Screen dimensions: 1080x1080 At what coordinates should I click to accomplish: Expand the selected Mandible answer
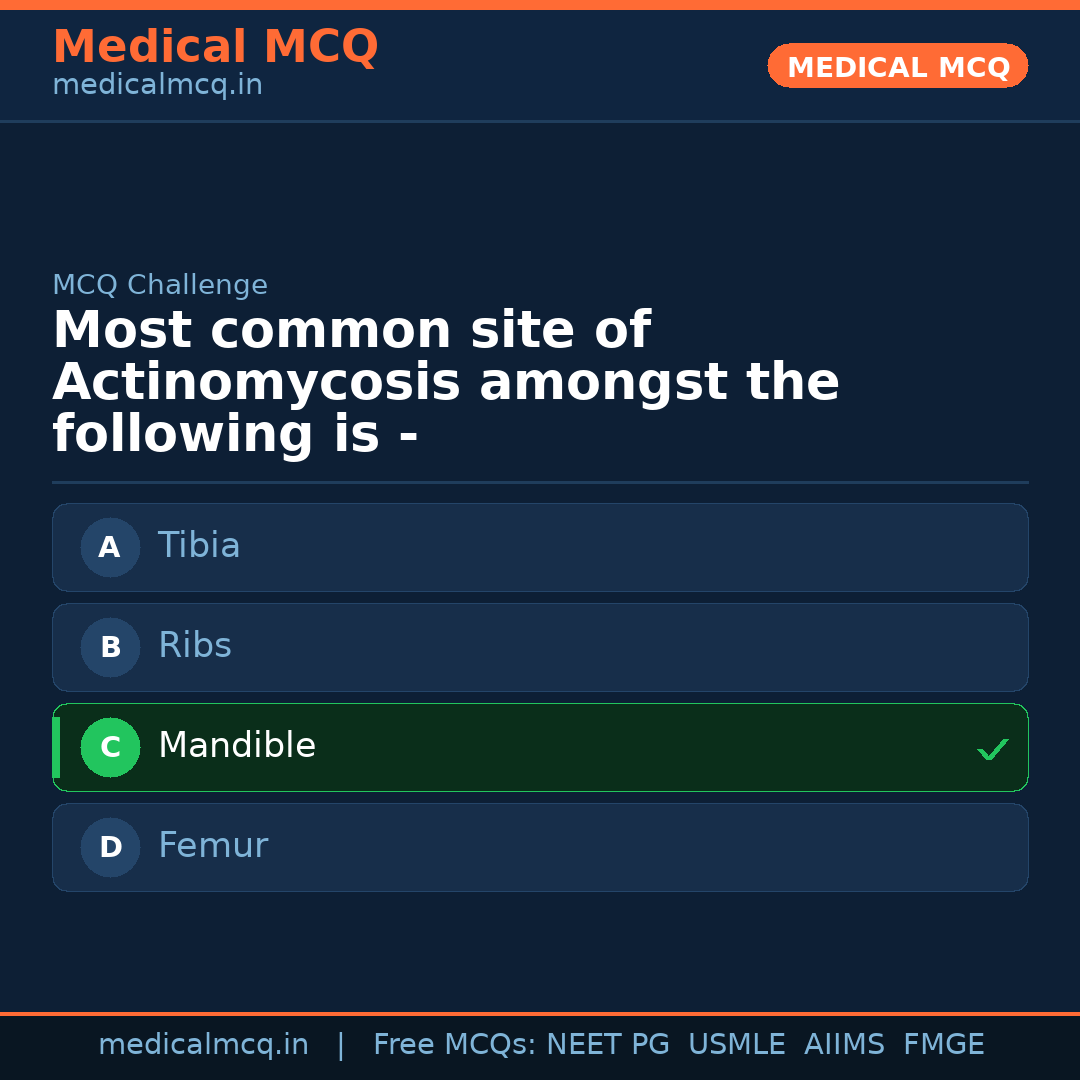coord(540,747)
